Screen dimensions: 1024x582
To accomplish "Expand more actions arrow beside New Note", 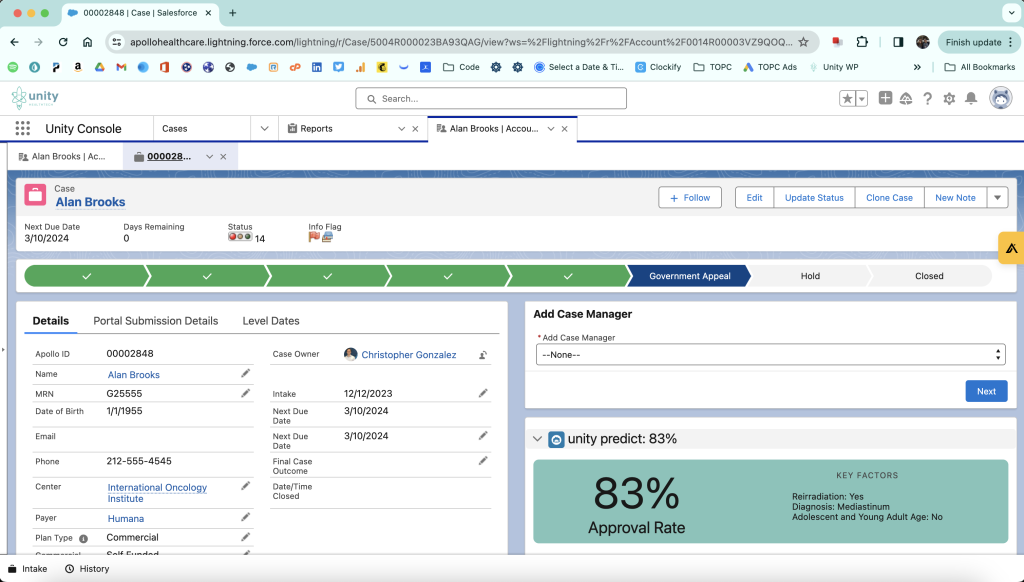I will tap(998, 198).
